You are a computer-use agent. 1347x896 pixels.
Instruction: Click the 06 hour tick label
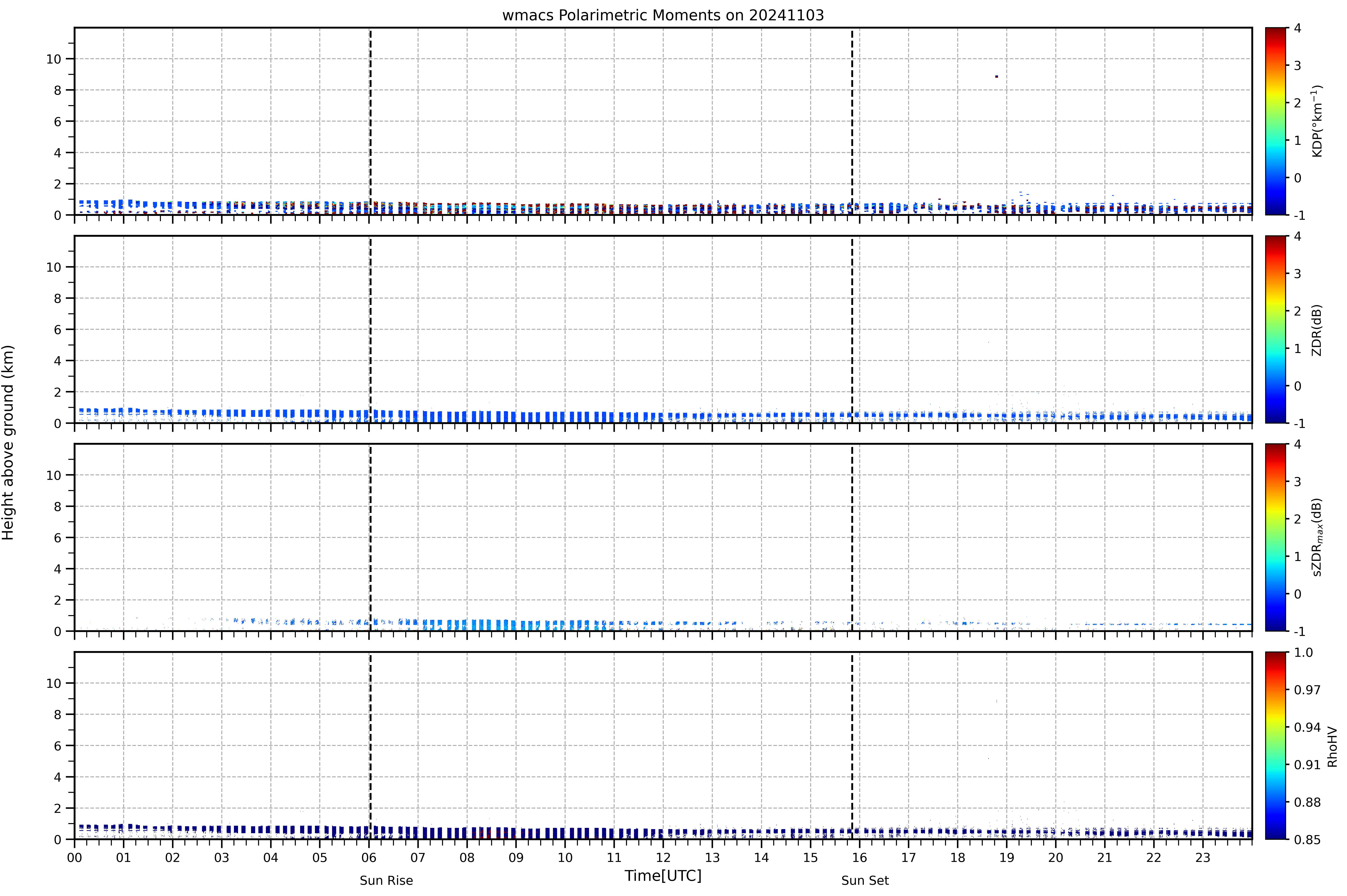[x=369, y=858]
